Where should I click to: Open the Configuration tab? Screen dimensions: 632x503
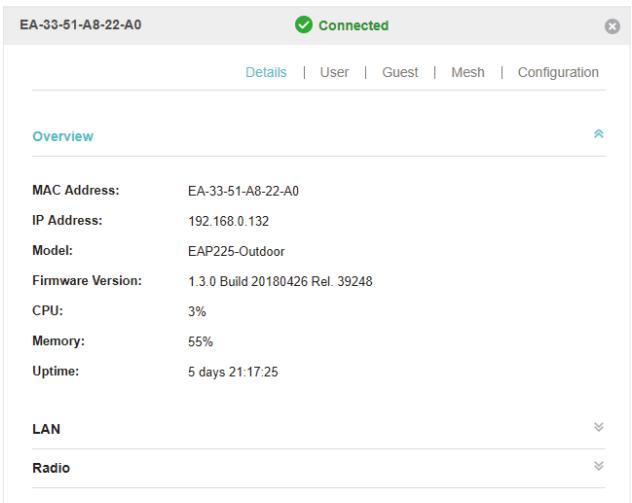pos(558,73)
